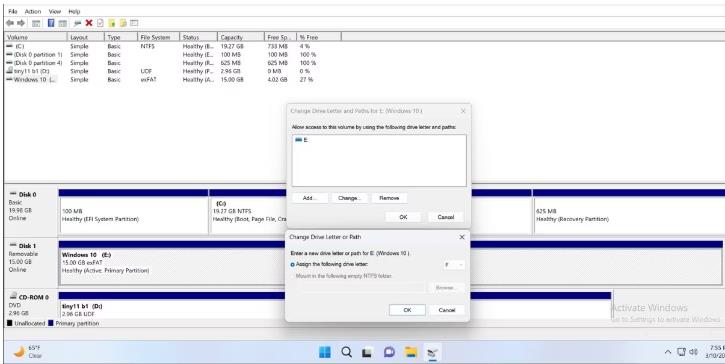Viewport: 725px width, 364px height.
Task: Confirm with OK in Change Drive Letter dialog
Action: pyautogui.click(x=407, y=310)
